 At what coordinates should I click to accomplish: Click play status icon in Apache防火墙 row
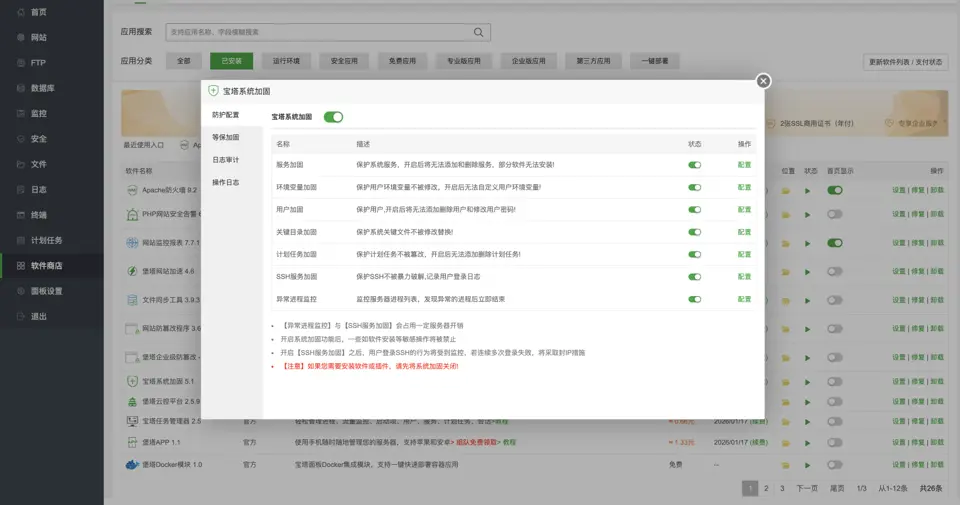coord(808,191)
